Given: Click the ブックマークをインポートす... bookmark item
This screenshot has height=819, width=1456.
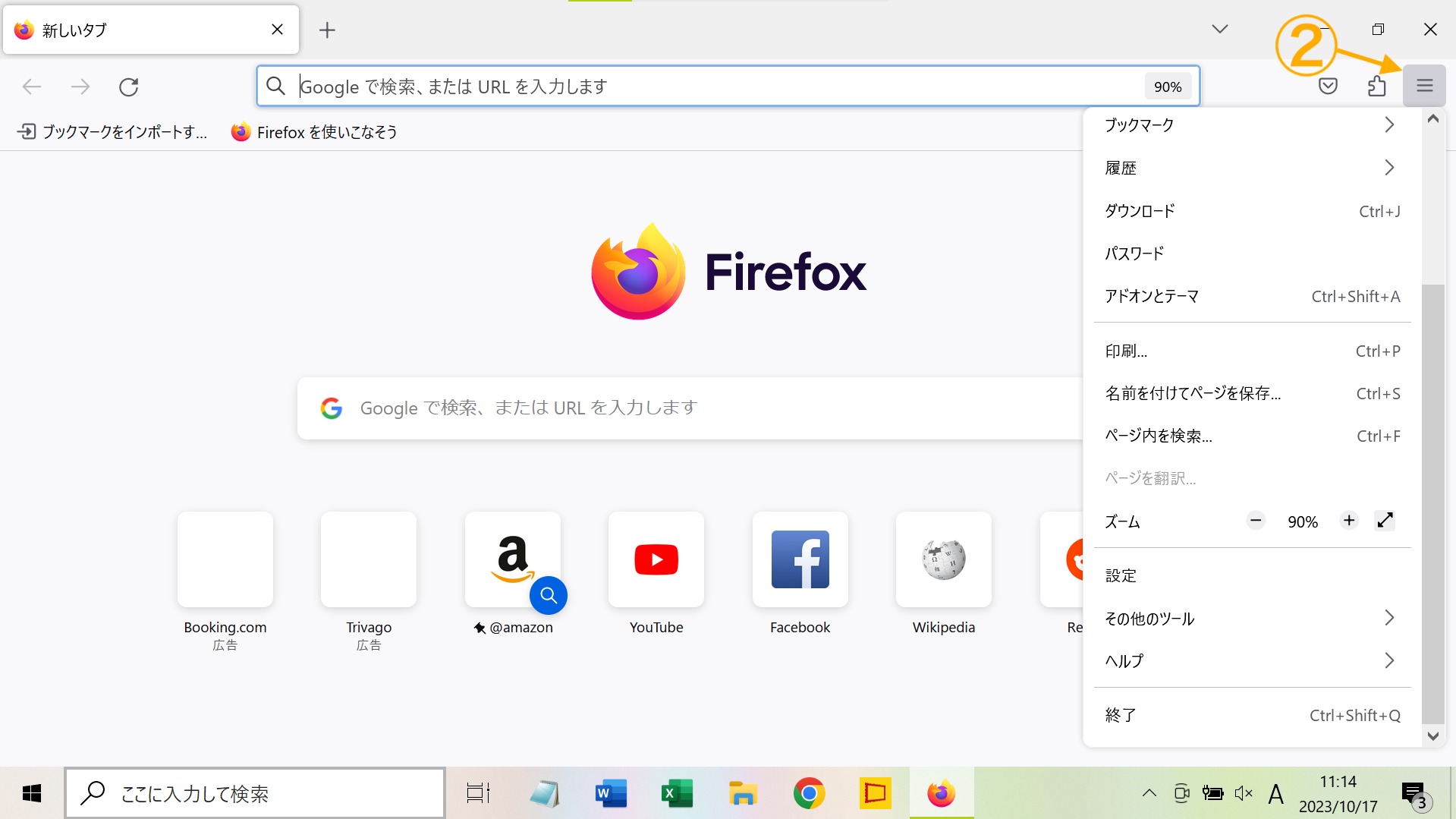Looking at the screenshot, I should (112, 132).
